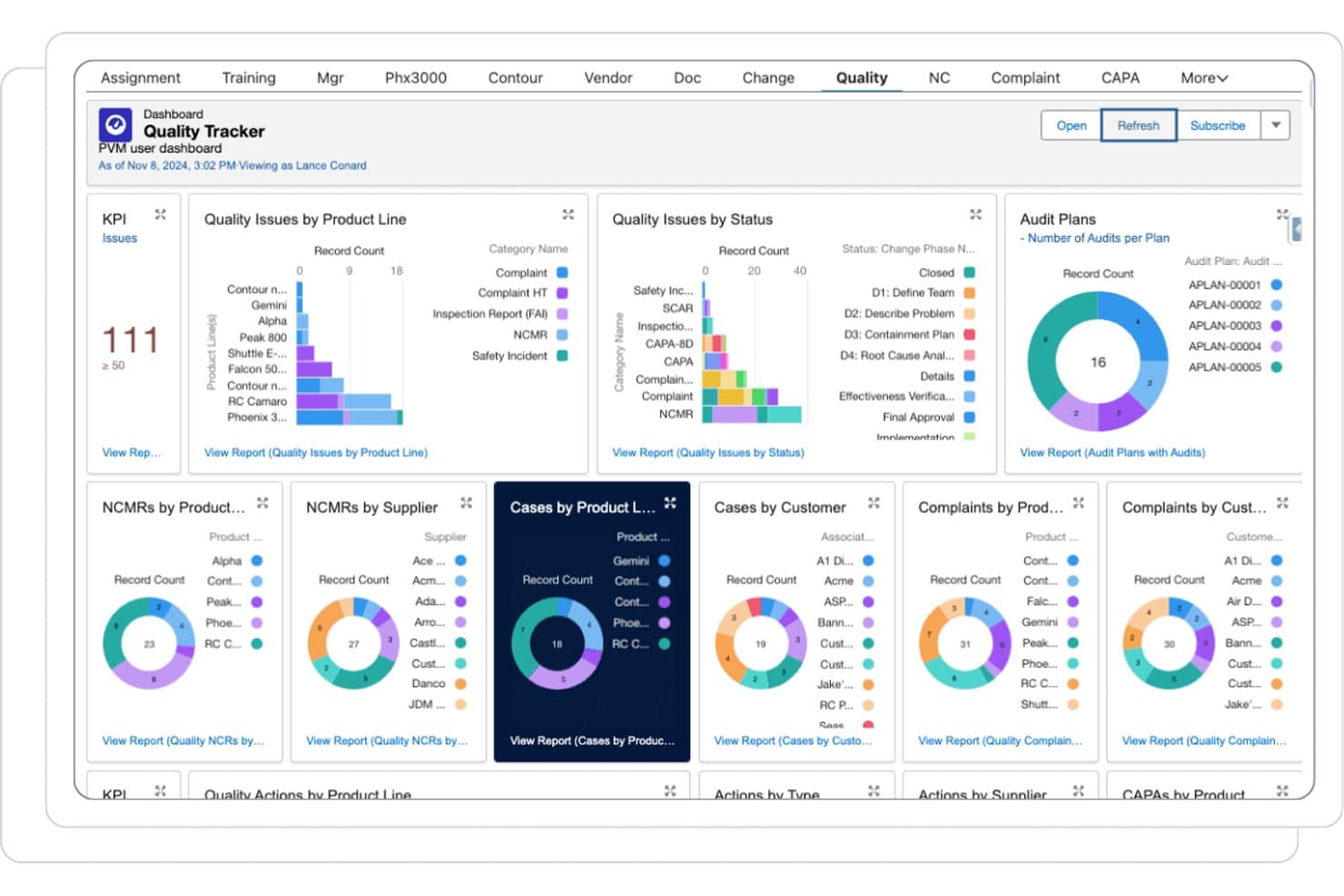1344x896 pixels.
Task: Expand NCMRs by Supplier widget
Action: click(x=467, y=502)
